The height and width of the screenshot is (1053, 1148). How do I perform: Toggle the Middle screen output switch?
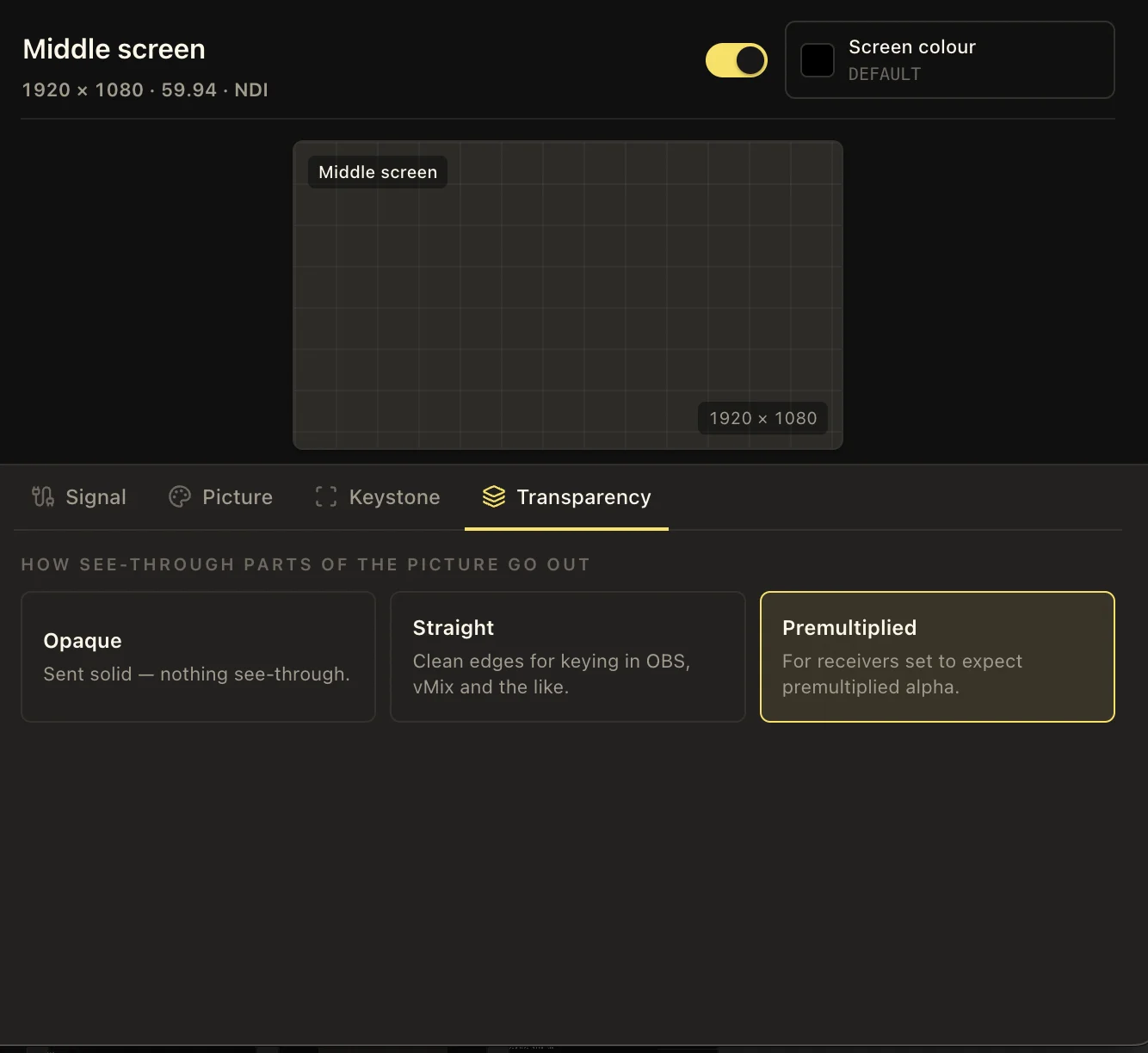coord(737,60)
